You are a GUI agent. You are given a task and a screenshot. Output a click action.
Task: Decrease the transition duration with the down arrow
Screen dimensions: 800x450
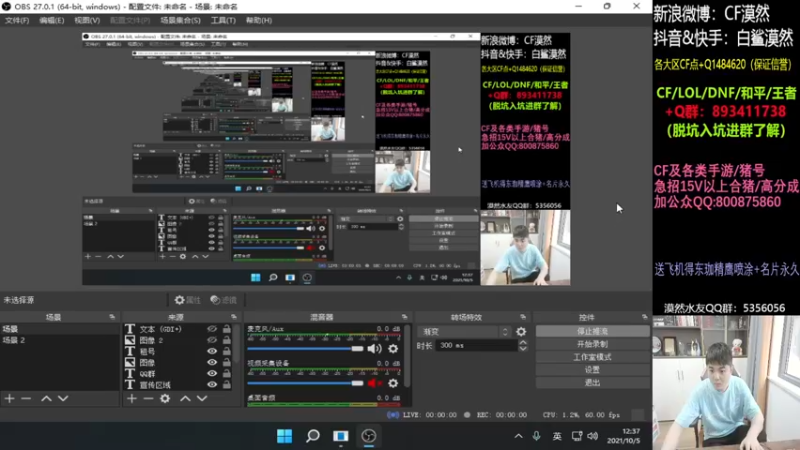(523, 348)
